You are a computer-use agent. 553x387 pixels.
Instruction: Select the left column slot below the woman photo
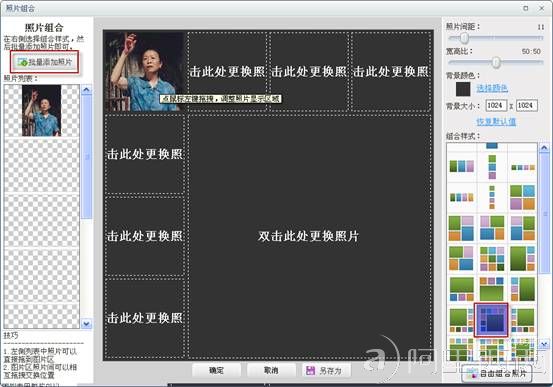pos(144,154)
